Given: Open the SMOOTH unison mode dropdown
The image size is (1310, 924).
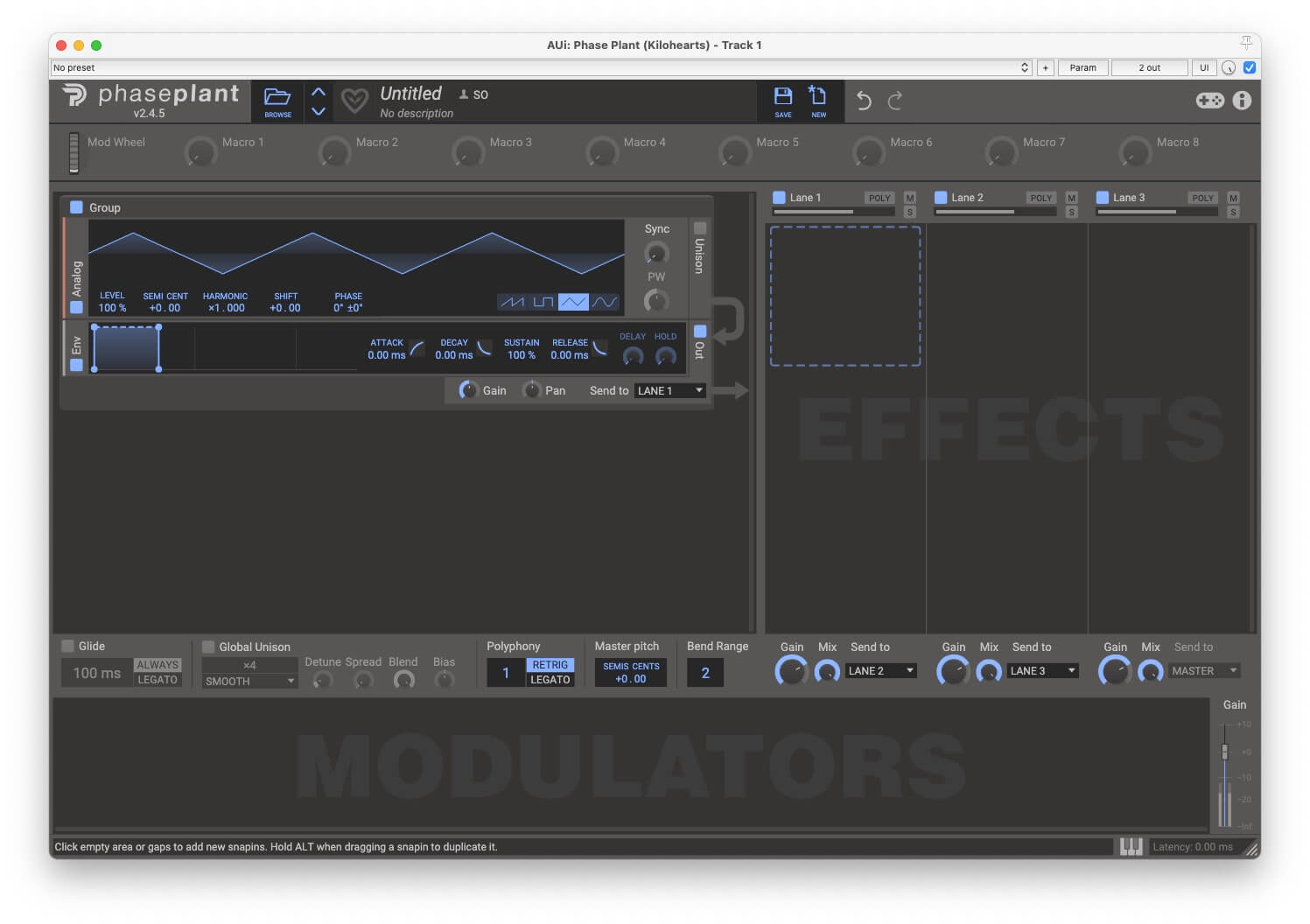Looking at the screenshot, I should (249, 682).
